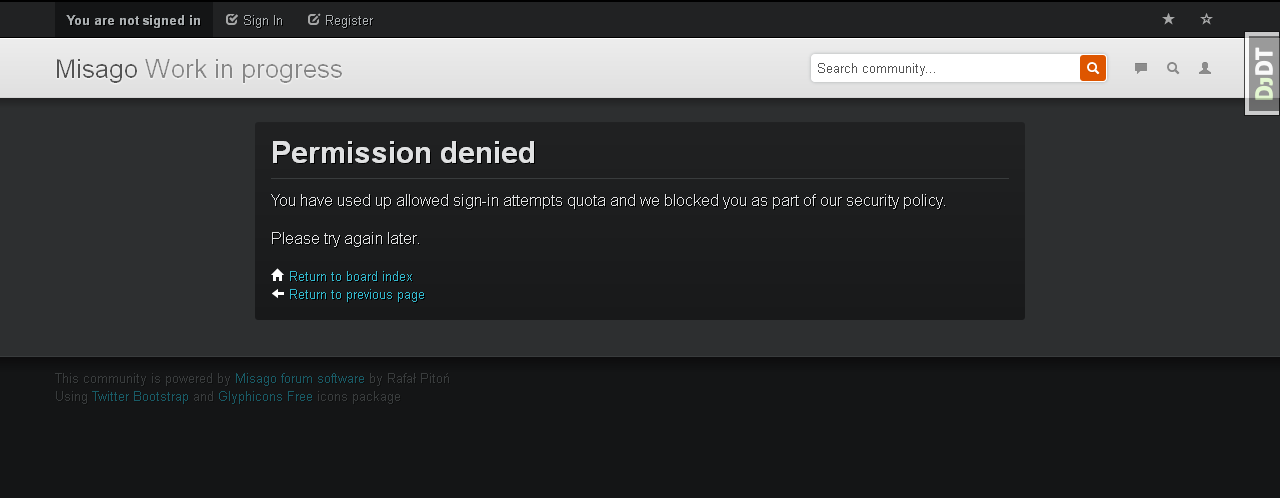Select the 'You are not signed in' item
Screen dimensions: 1280x498
(133, 20)
